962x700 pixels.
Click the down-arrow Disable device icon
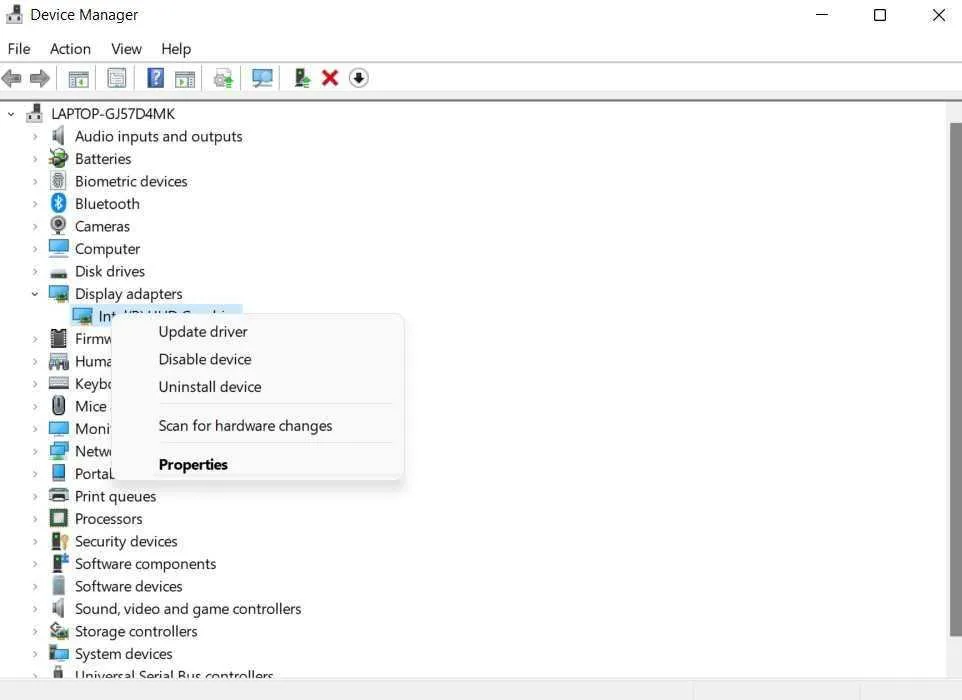[359, 78]
